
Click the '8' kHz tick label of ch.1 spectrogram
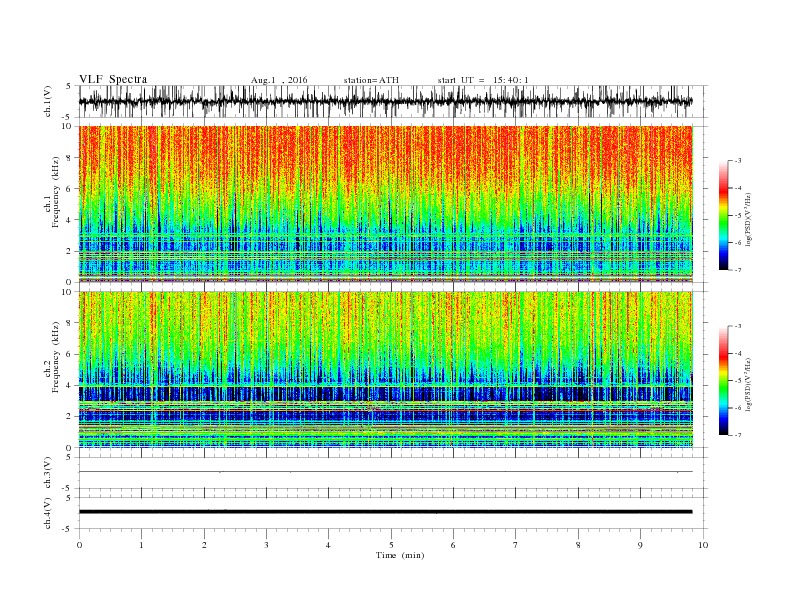coord(69,158)
